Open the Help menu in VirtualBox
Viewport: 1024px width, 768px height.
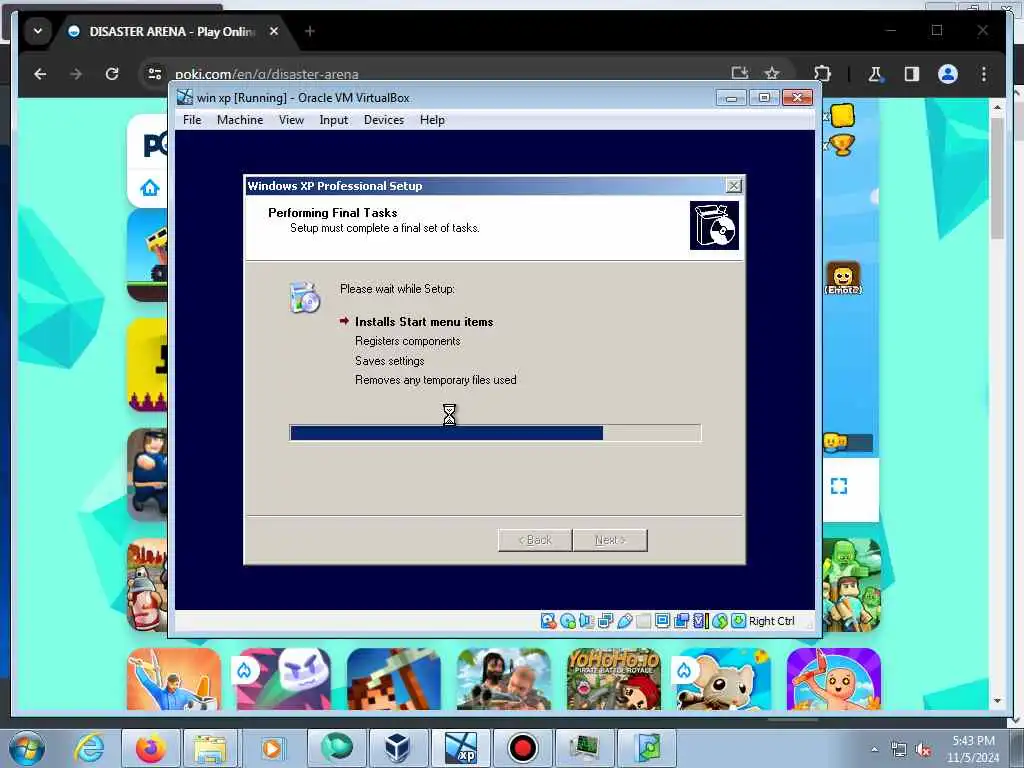point(432,120)
